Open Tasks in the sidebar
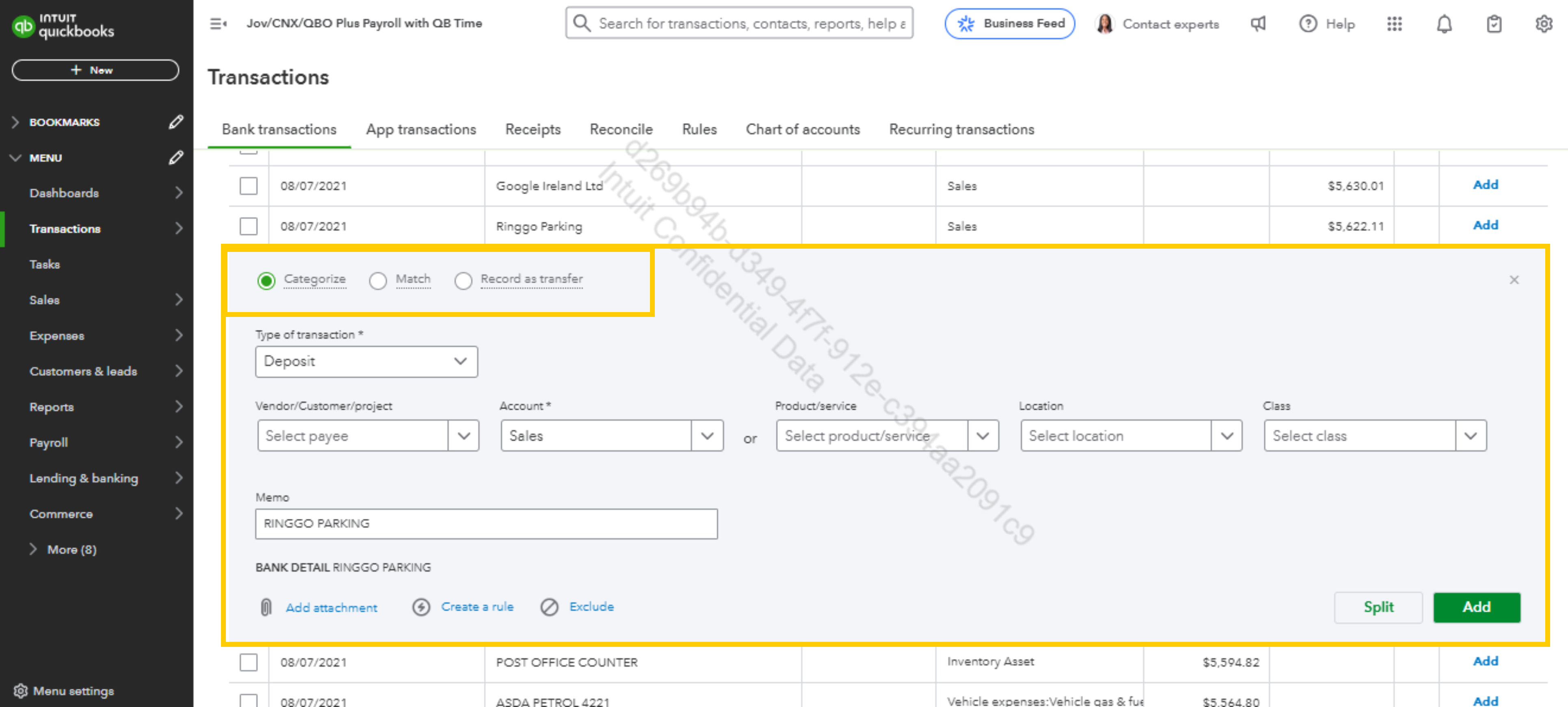The width and height of the screenshot is (1568, 707). (x=44, y=264)
